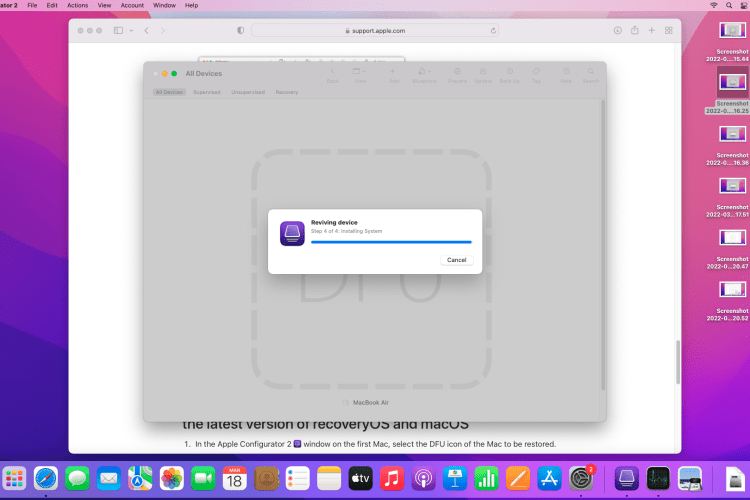750x500 pixels.
Task: Open the Safari privacy report shield icon
Action: 241,30
